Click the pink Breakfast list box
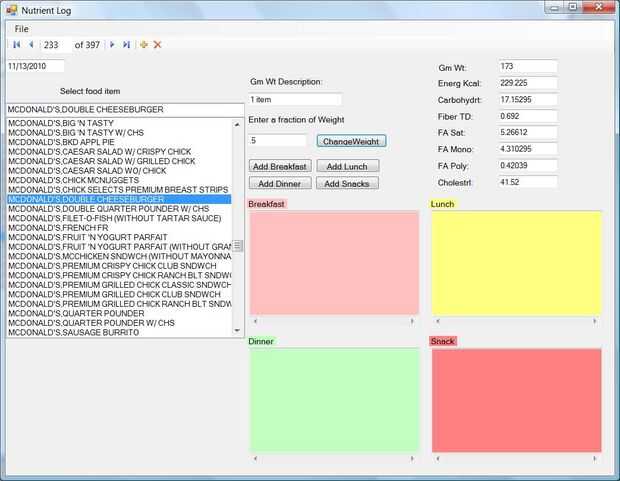This screenshot has width=620, height=481. point(334,263)
